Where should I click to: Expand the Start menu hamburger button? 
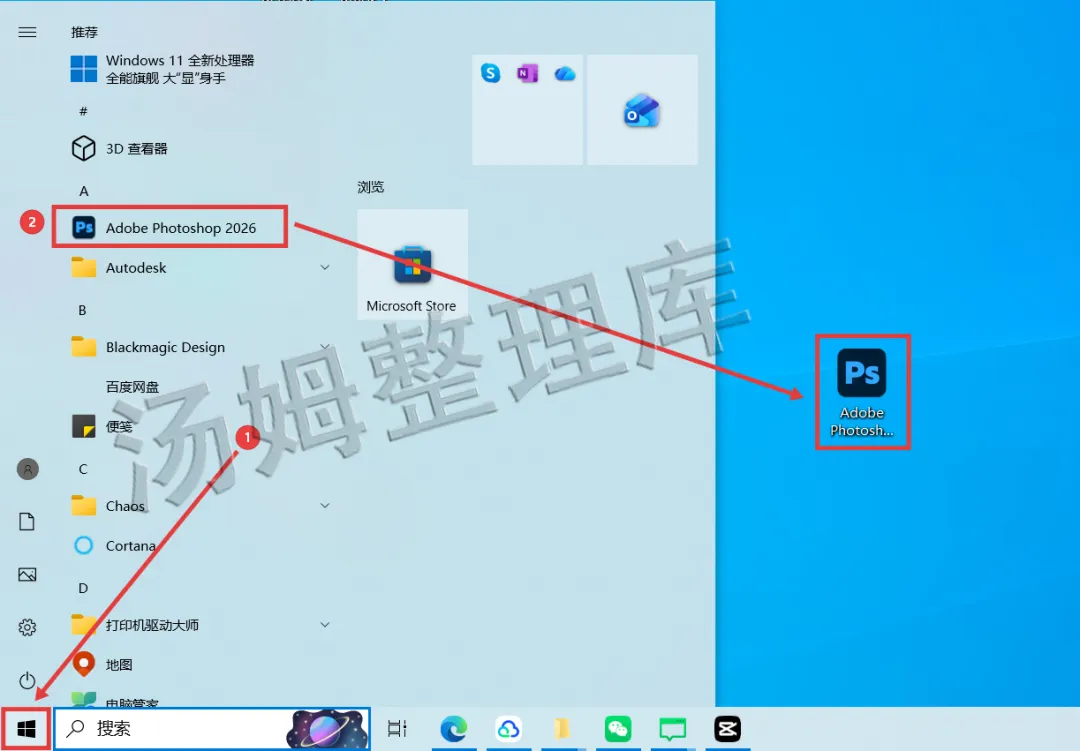(x=28, y=32)
